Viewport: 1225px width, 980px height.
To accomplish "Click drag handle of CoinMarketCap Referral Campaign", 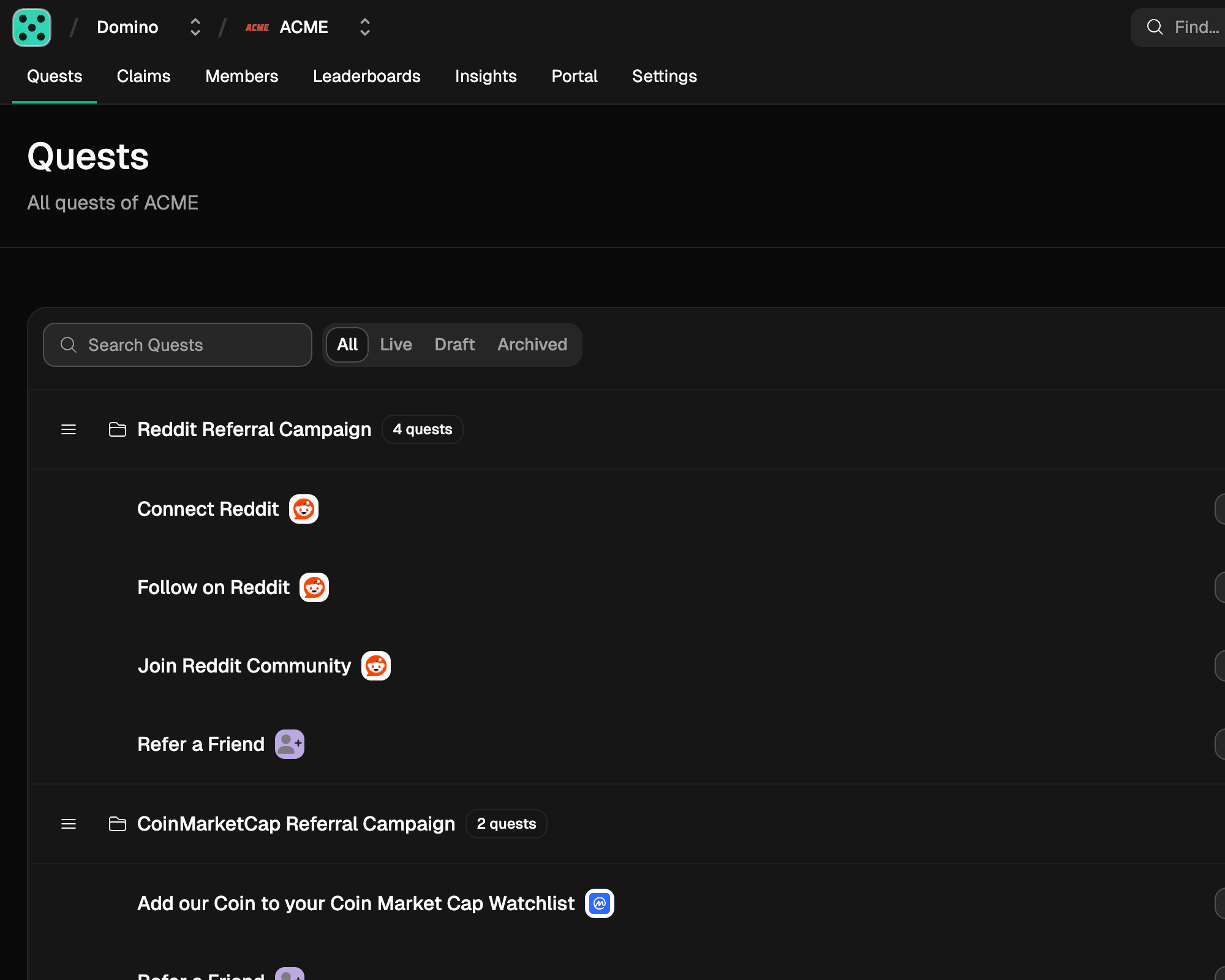I will click(69, 824).
